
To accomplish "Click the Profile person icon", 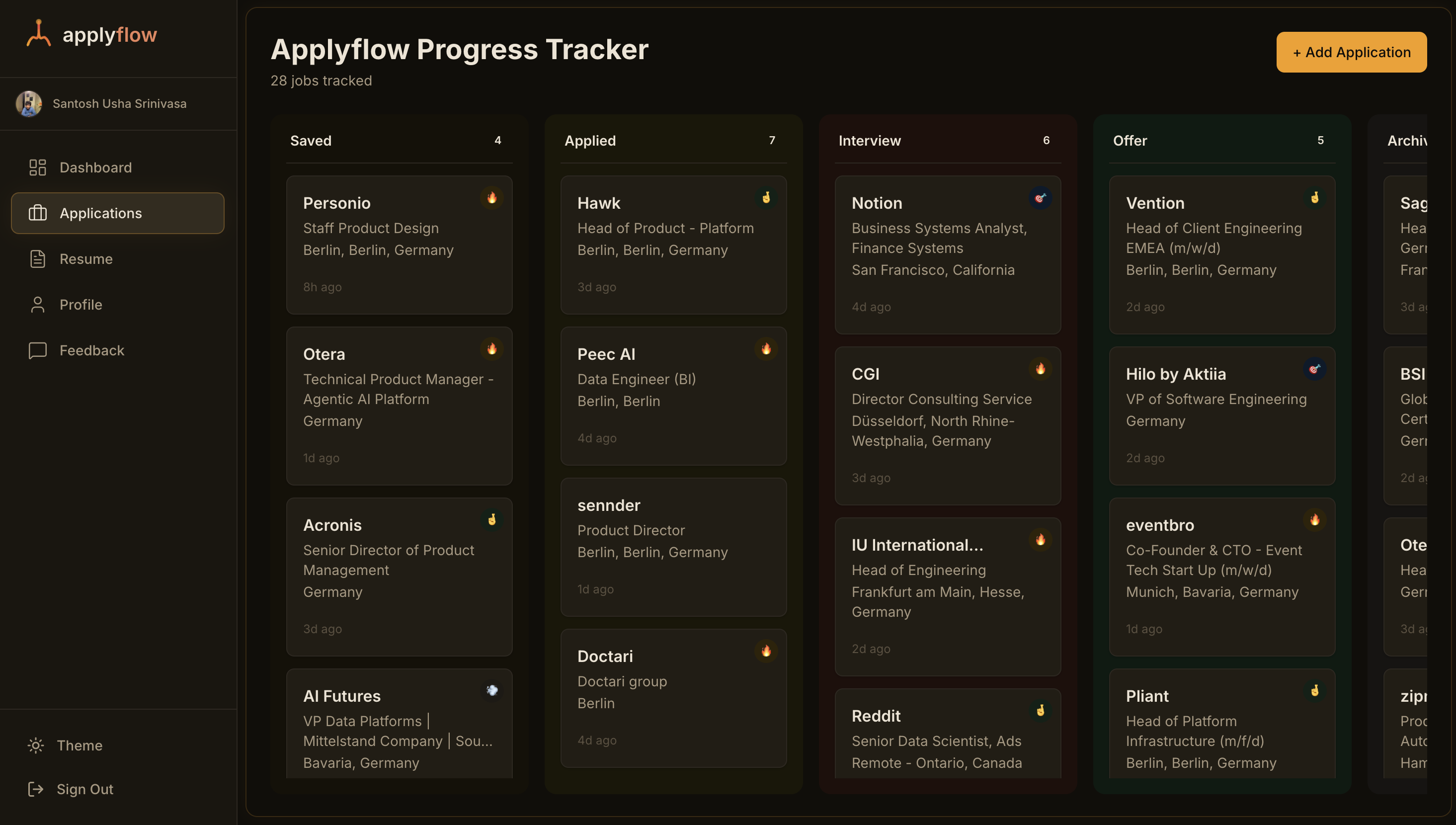I will pyautogui.click(x=37, y=304).
